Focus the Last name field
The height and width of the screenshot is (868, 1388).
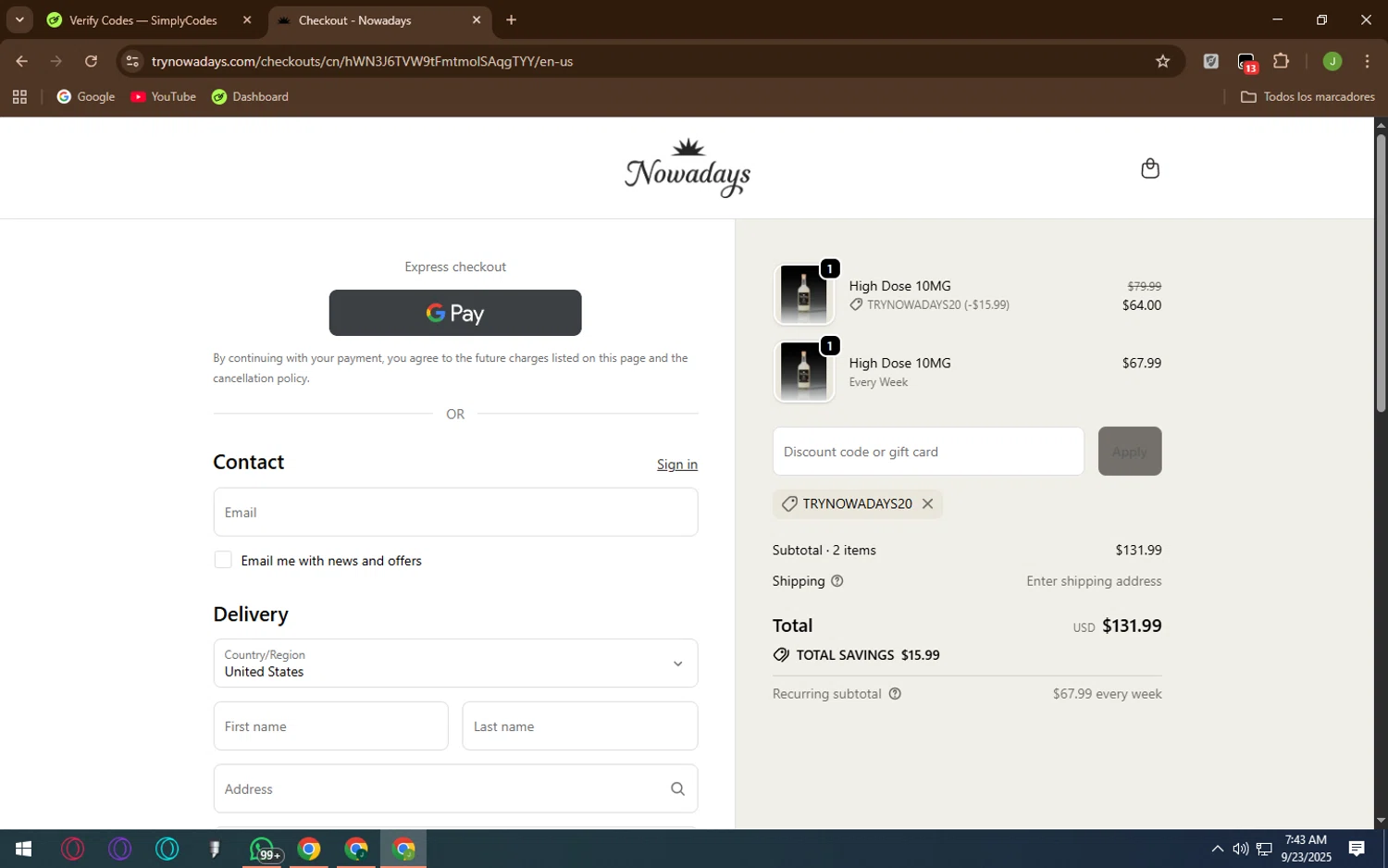pyautogui.click(x=580, y=726)
